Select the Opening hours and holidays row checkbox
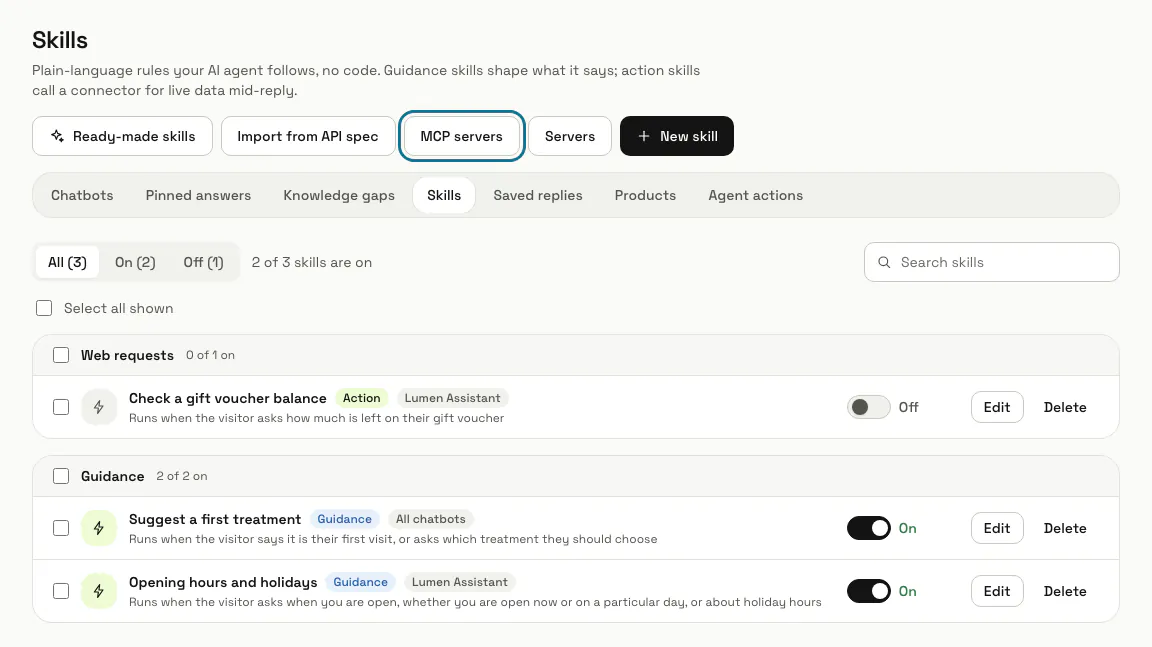1152x647 pixels. (61, 591)
